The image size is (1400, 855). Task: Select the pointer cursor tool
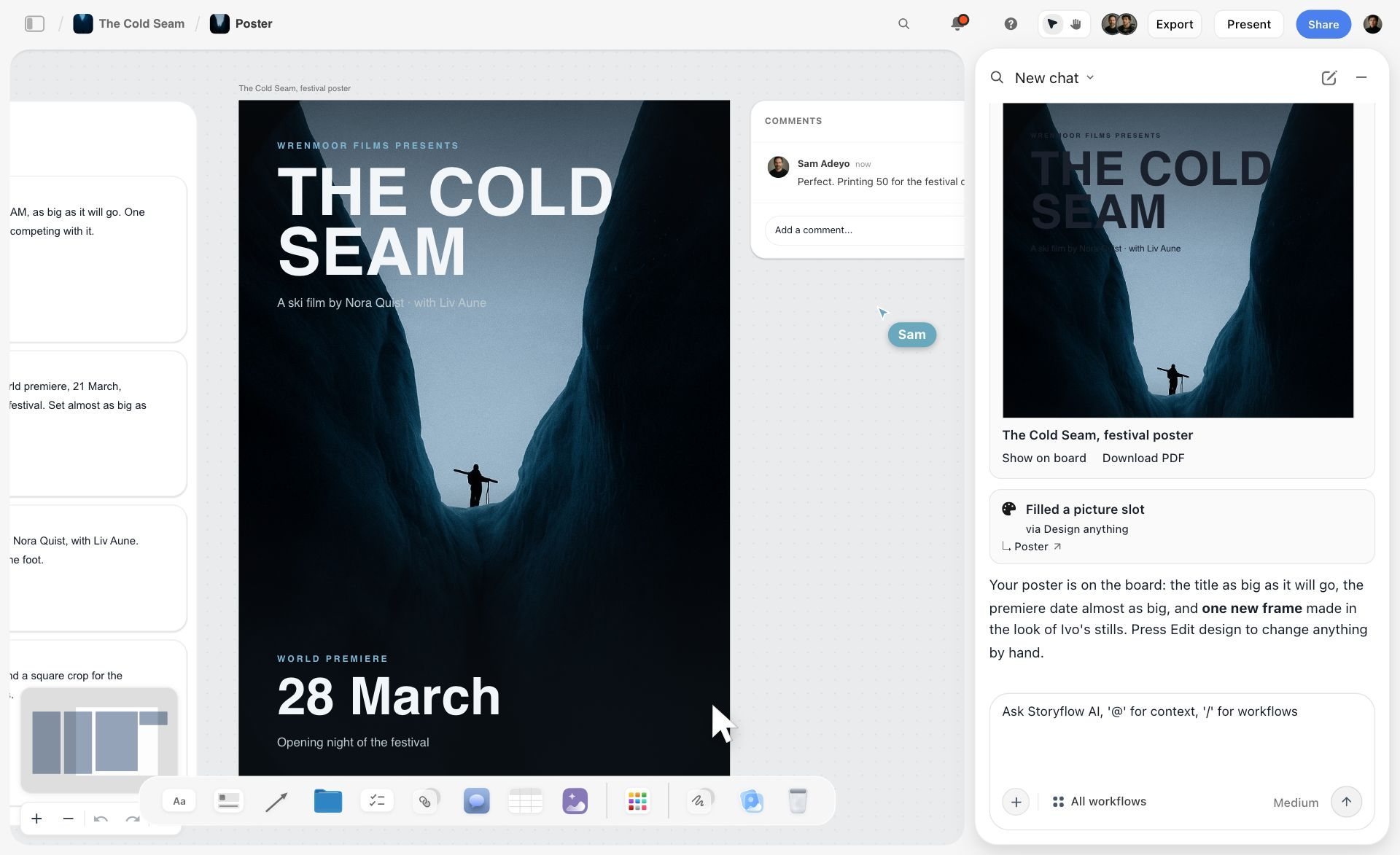[x=1051, y=24]
